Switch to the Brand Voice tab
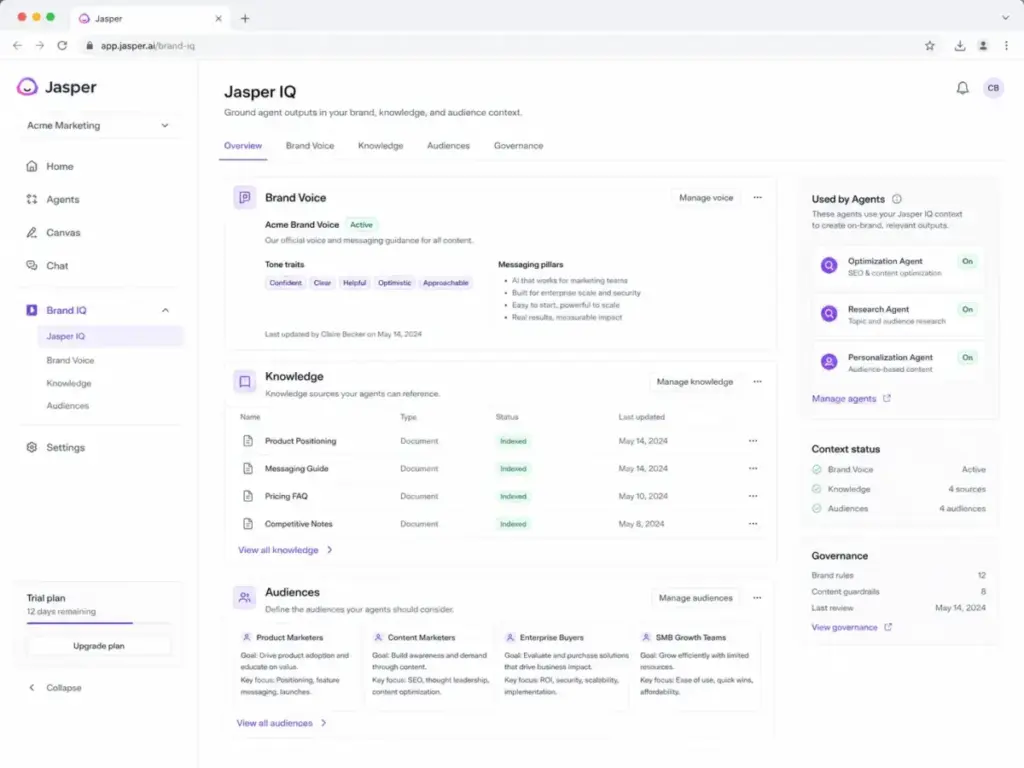The height and width of the screenshot is (768, 1024). point(310,146)
